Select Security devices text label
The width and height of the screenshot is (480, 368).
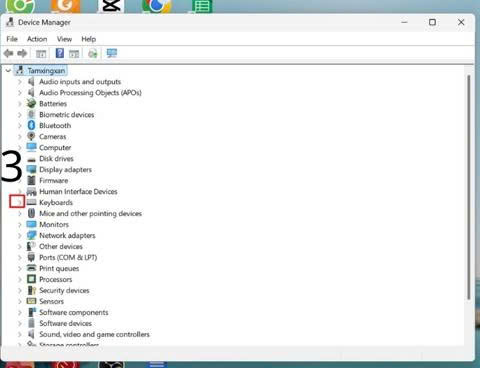coord(64,290)
